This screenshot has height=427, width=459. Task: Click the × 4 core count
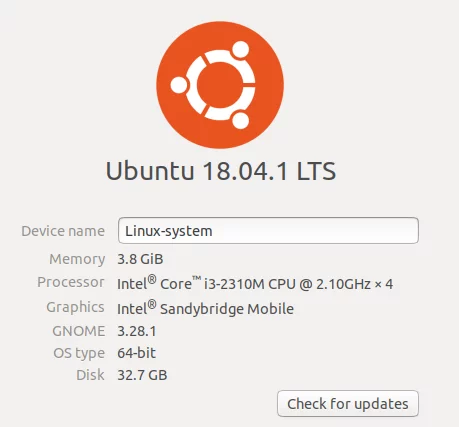(384, 284)
